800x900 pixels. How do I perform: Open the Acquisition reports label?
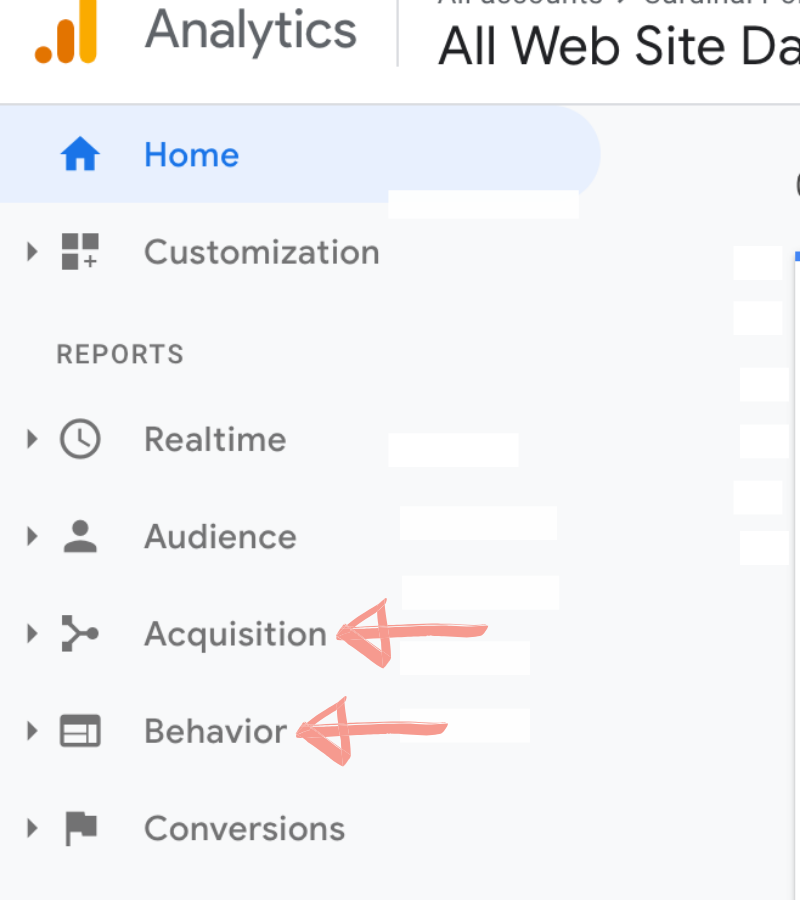[235, 634]
